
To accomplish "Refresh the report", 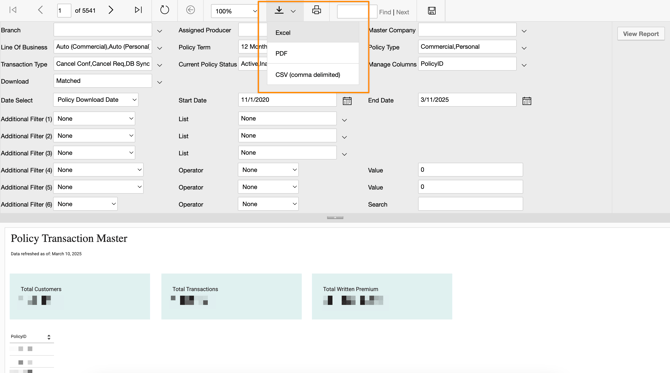I will (165, 10).
